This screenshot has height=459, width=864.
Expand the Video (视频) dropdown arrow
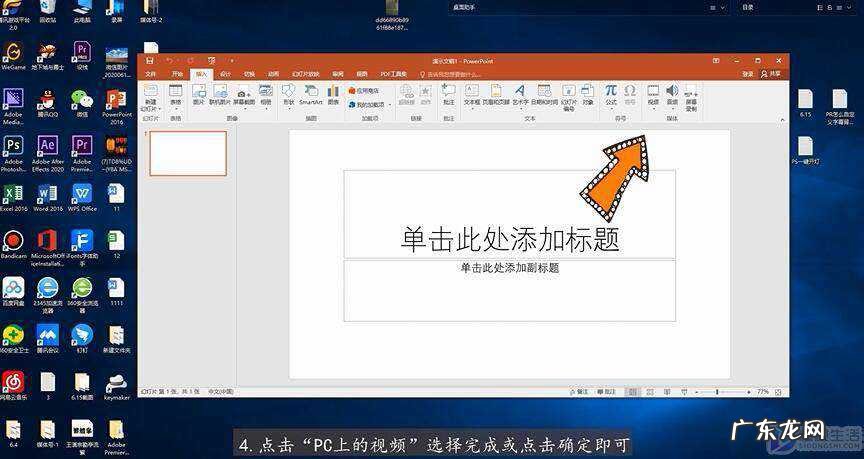point(653,108)
